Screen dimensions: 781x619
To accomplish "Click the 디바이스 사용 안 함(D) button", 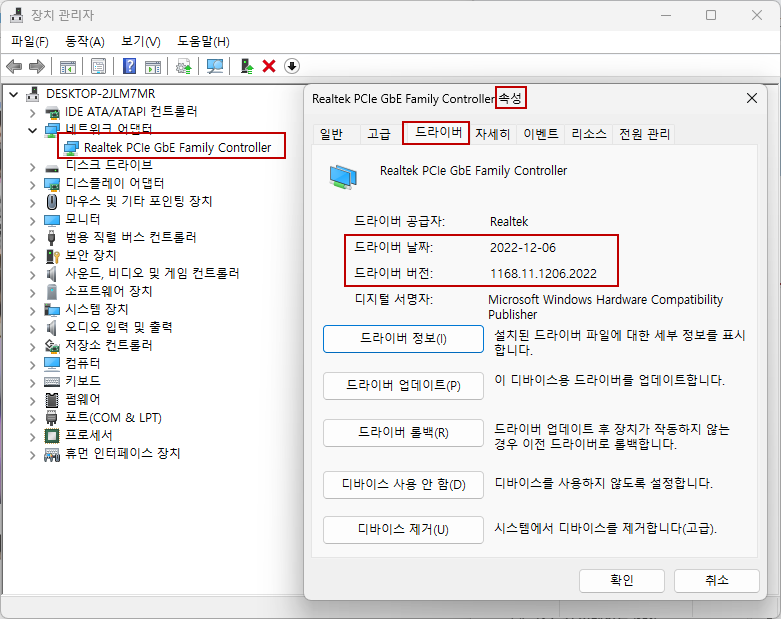I will [x=403, y=485].
